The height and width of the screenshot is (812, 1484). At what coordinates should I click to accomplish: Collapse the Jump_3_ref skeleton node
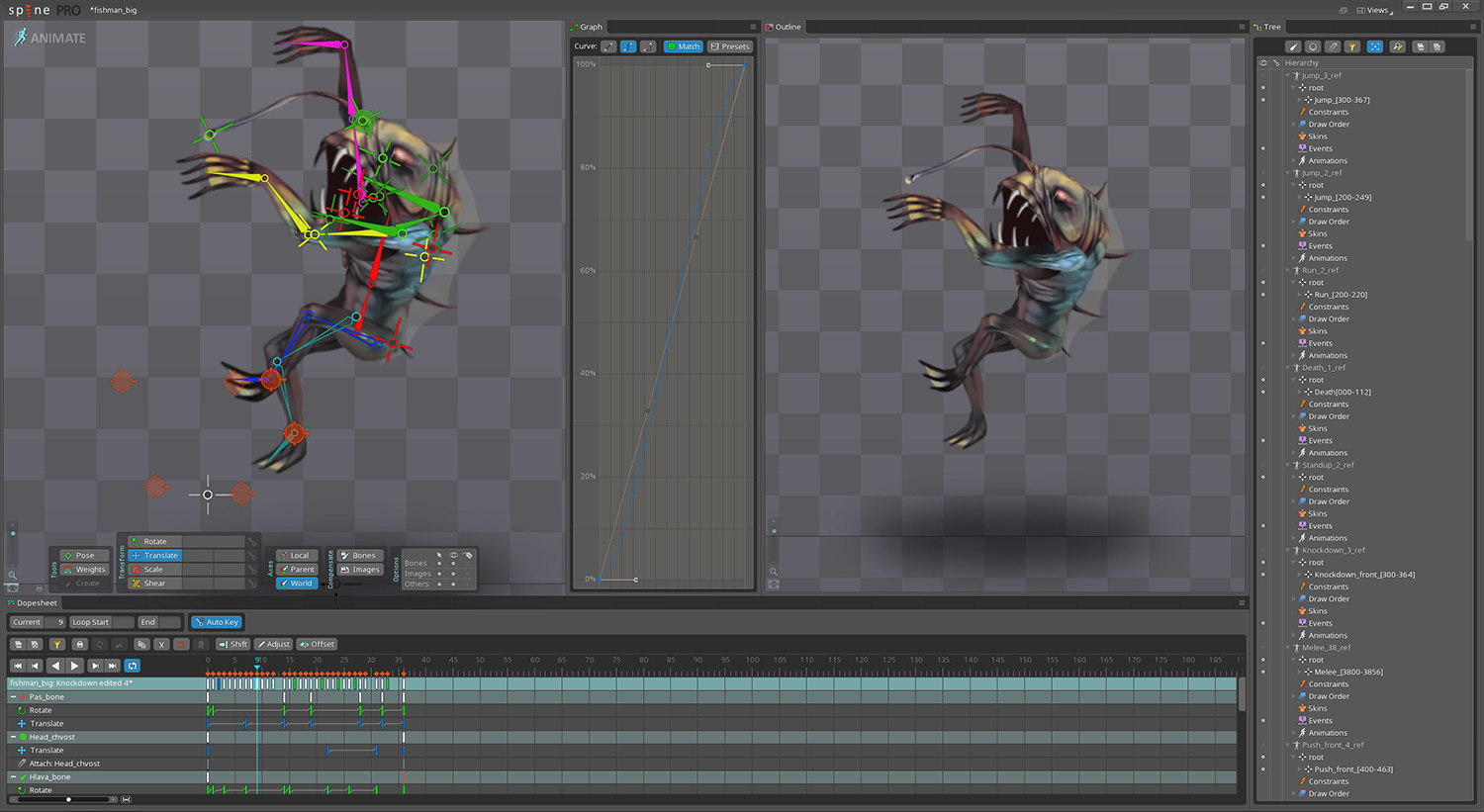pyautogui.click(x=1288, y=75)
